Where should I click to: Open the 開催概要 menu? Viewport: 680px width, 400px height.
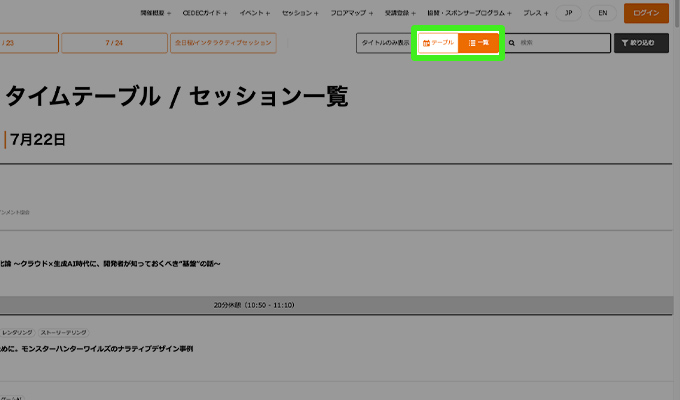155,13
